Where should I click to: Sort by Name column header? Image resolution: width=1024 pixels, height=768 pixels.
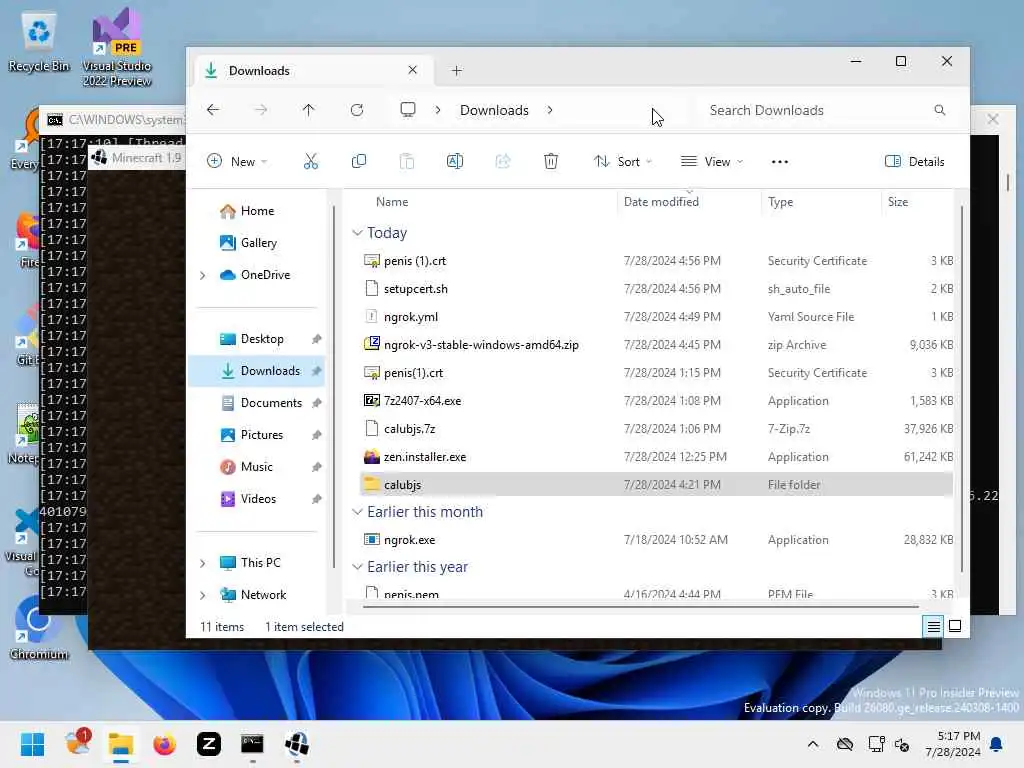pyautogui.click(x=392, y=202)
